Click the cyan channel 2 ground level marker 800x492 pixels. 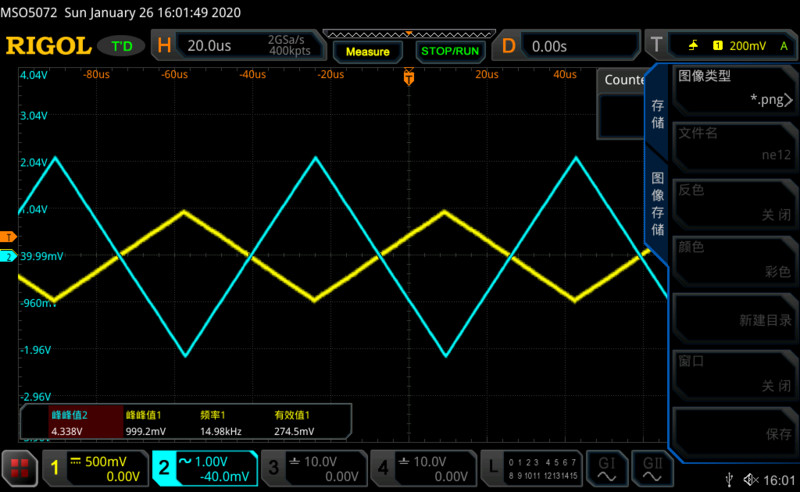click(x=8, y=257)
